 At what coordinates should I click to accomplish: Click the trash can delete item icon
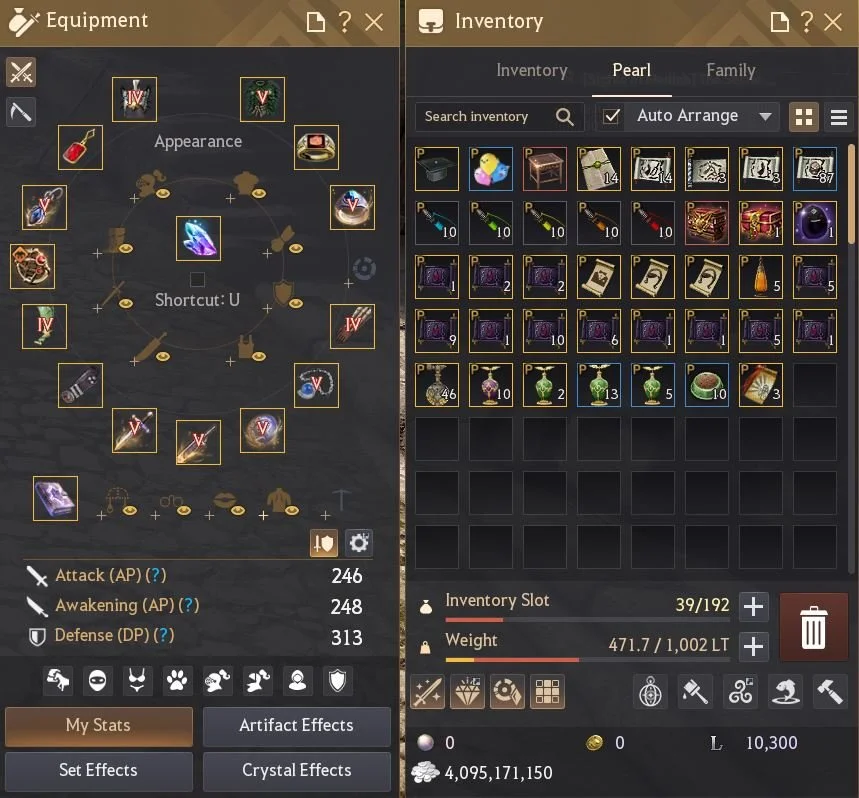[813, 627]
